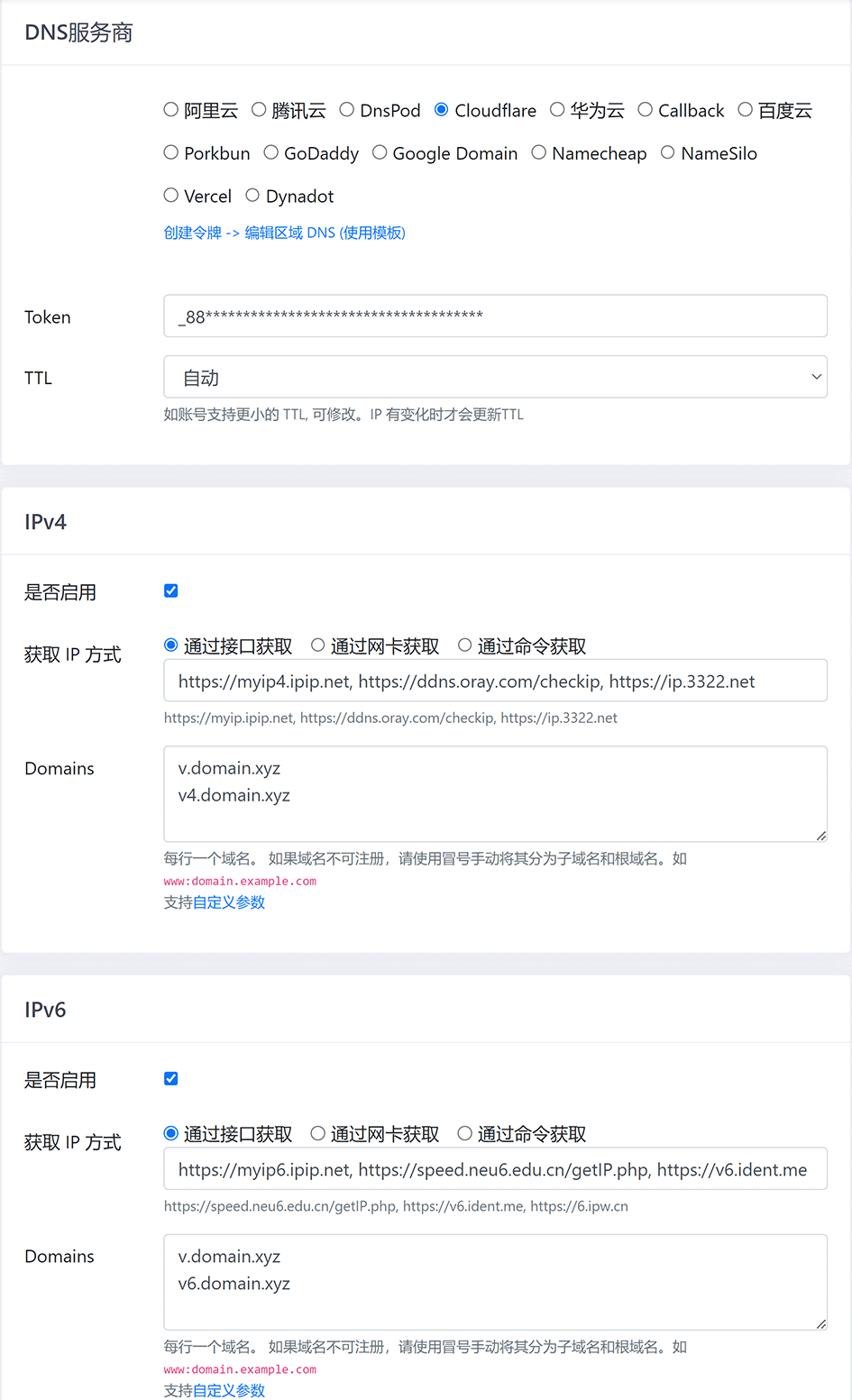This screenshot has height=1400, width=852.
Task: Choose 通过命令获取 for IPv4
Action: [x=465, y=645]
